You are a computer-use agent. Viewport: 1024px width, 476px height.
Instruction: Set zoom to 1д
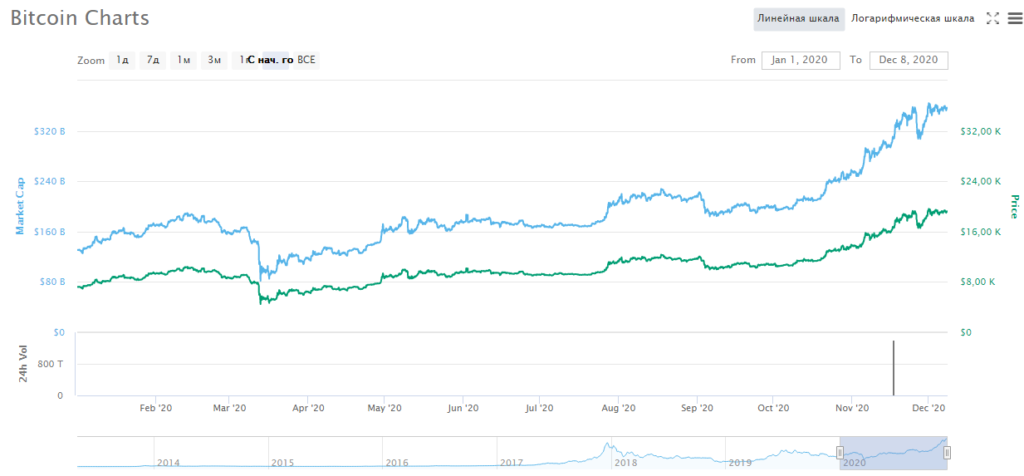click(122, 60)
